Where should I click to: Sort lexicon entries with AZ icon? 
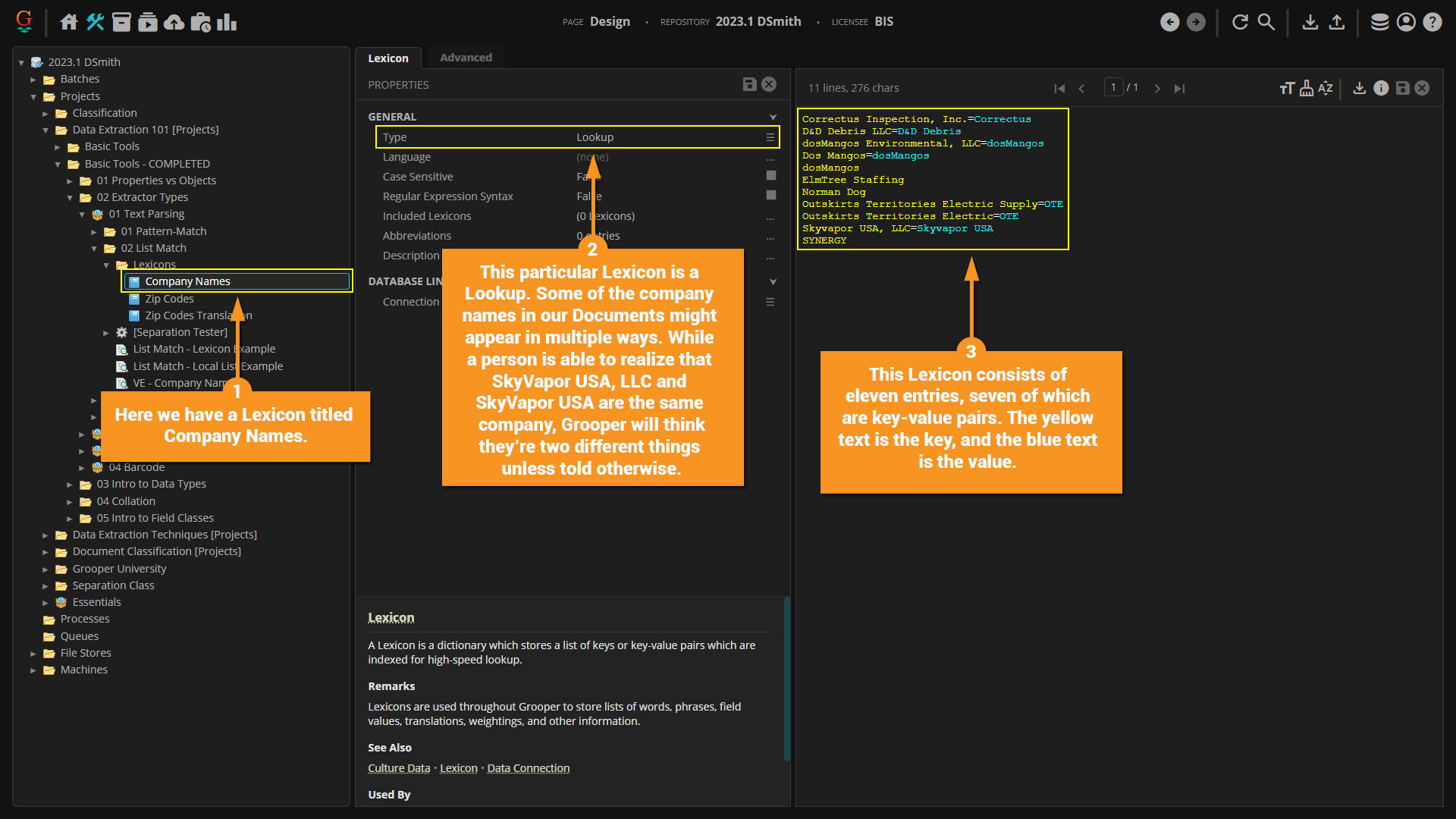1325,88
